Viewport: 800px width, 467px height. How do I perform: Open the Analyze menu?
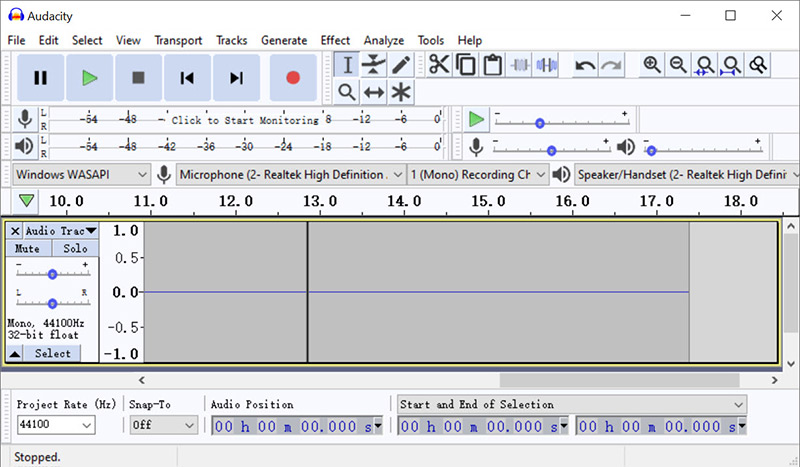point(384,40)
